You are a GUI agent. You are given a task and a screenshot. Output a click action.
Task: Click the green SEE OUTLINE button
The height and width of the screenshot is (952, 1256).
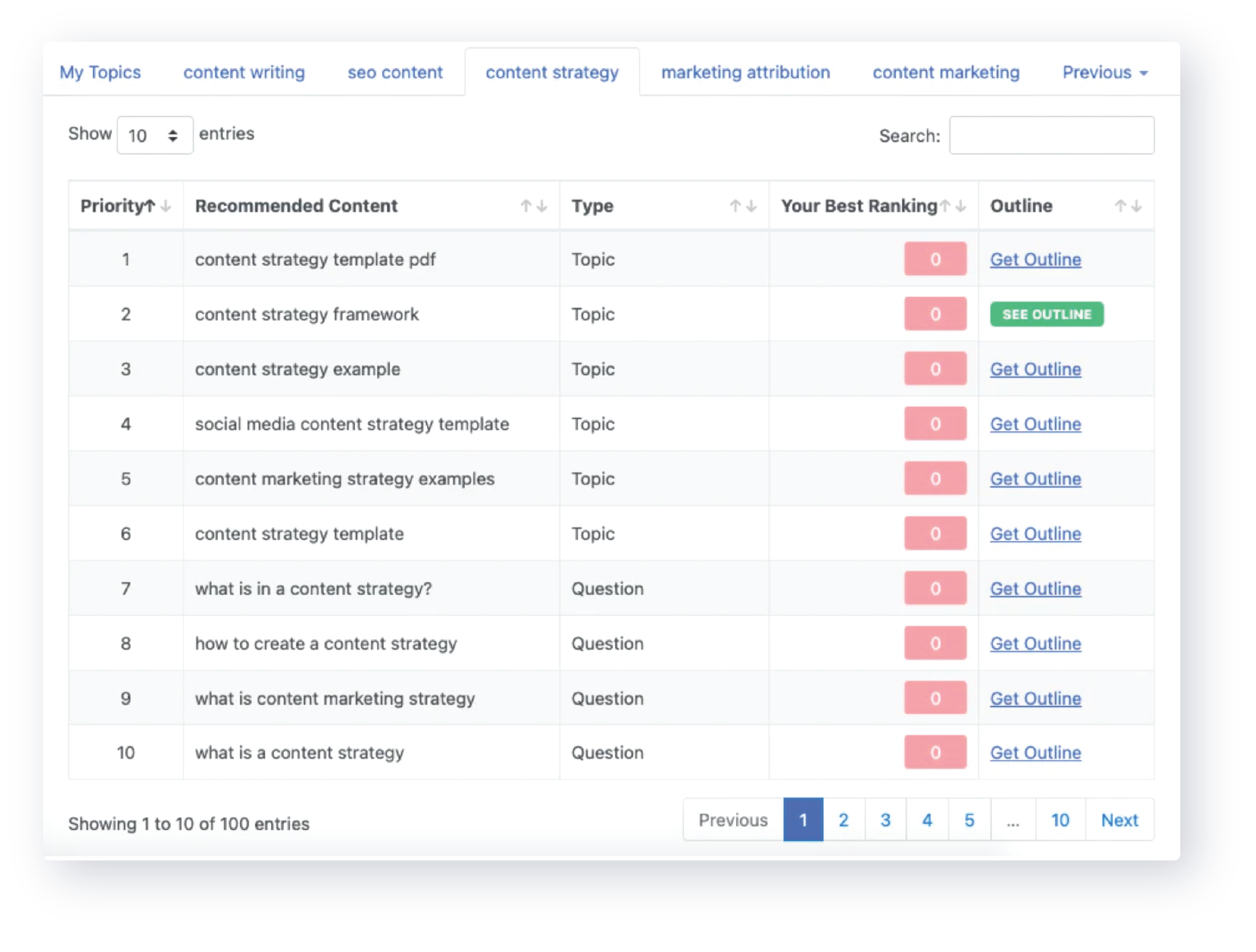(1046, 315)
